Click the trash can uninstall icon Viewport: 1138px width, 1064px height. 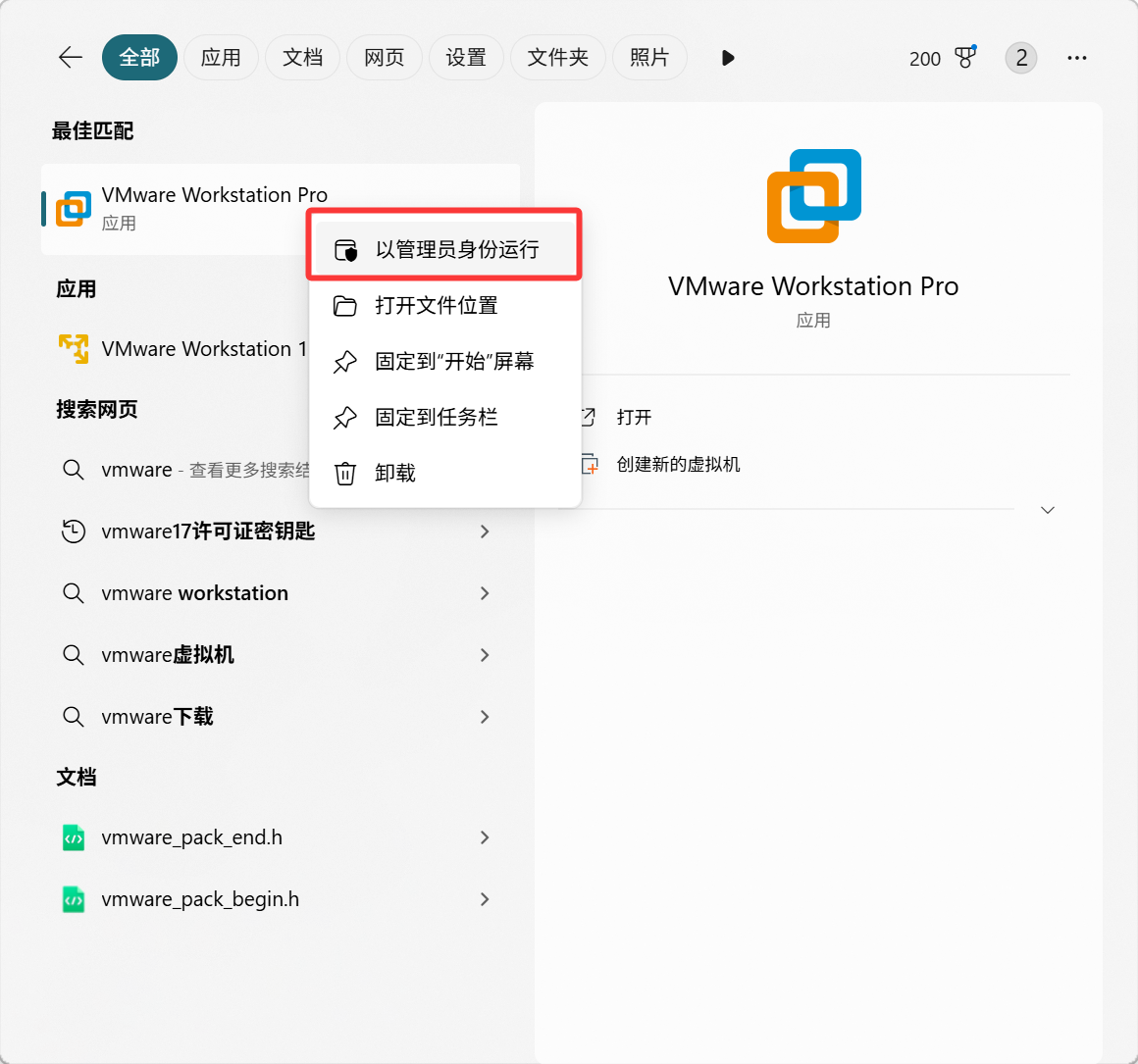344,474
